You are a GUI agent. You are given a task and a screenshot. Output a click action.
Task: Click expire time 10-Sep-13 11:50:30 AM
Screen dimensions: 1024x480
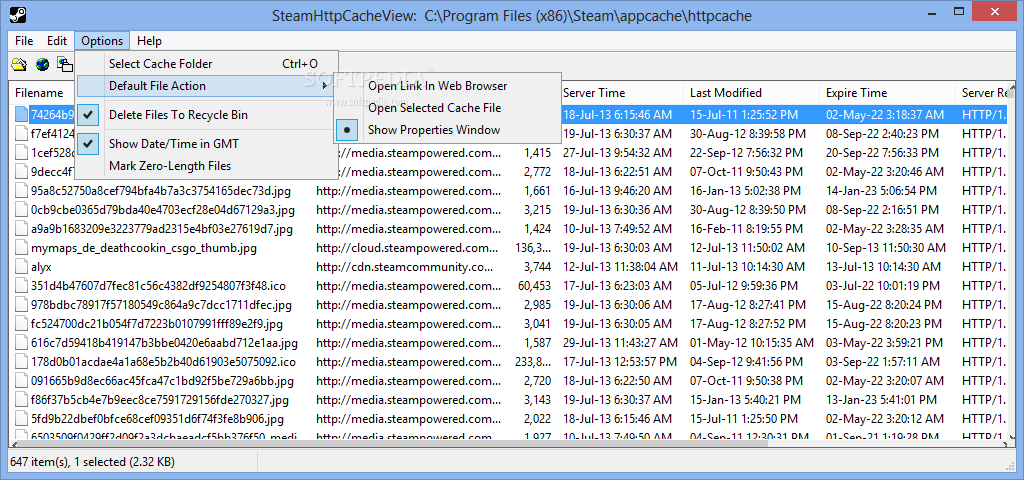pyautogui.click(x=886, y=248)
